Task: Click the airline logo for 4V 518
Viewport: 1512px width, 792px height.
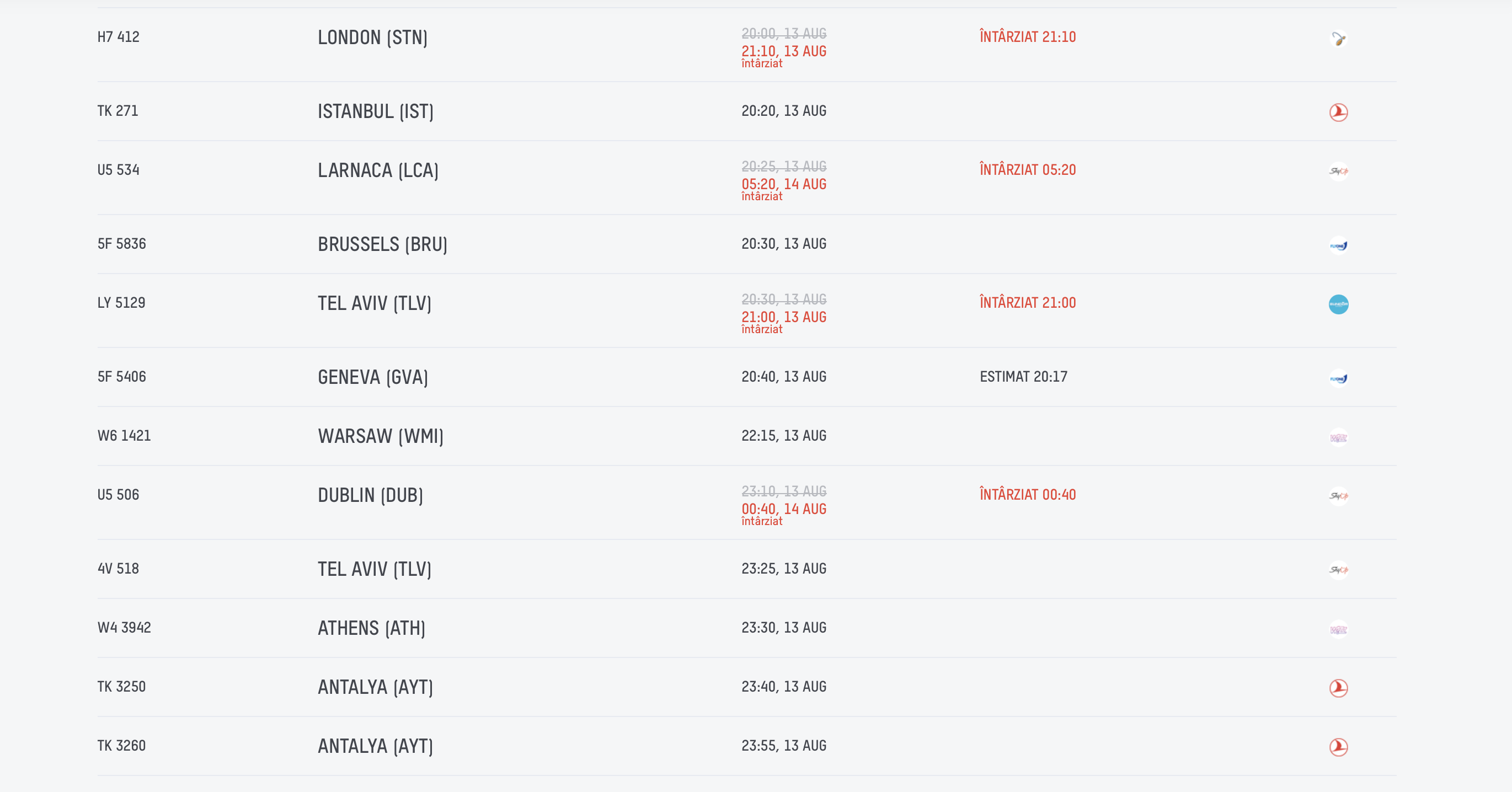Action: coord(1338,570)
